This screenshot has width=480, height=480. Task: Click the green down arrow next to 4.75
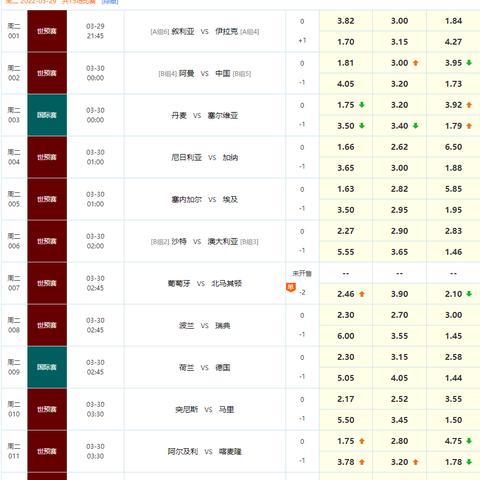tap(469, 441)
